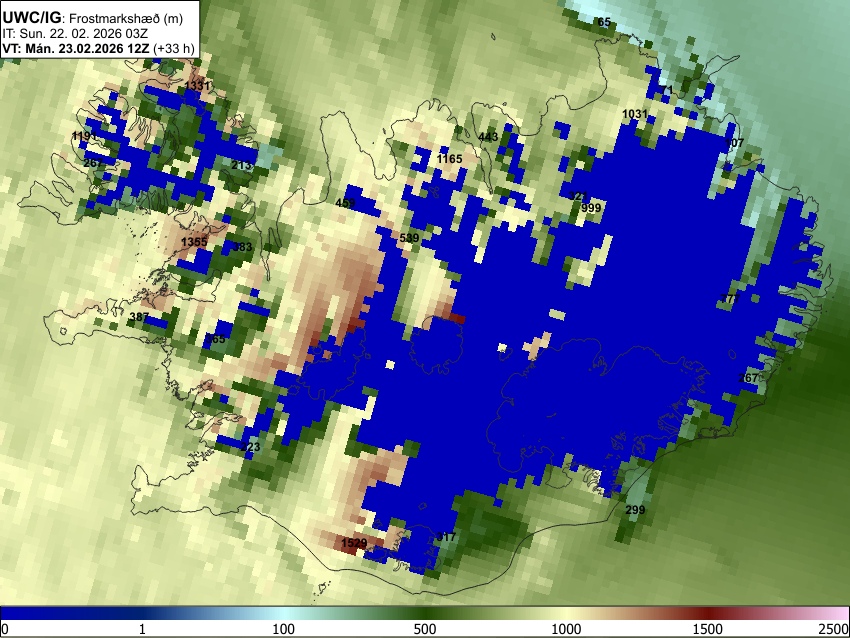850x638 pixels.
Task: Click the legend tick label 100
Action: click(283, 629)
